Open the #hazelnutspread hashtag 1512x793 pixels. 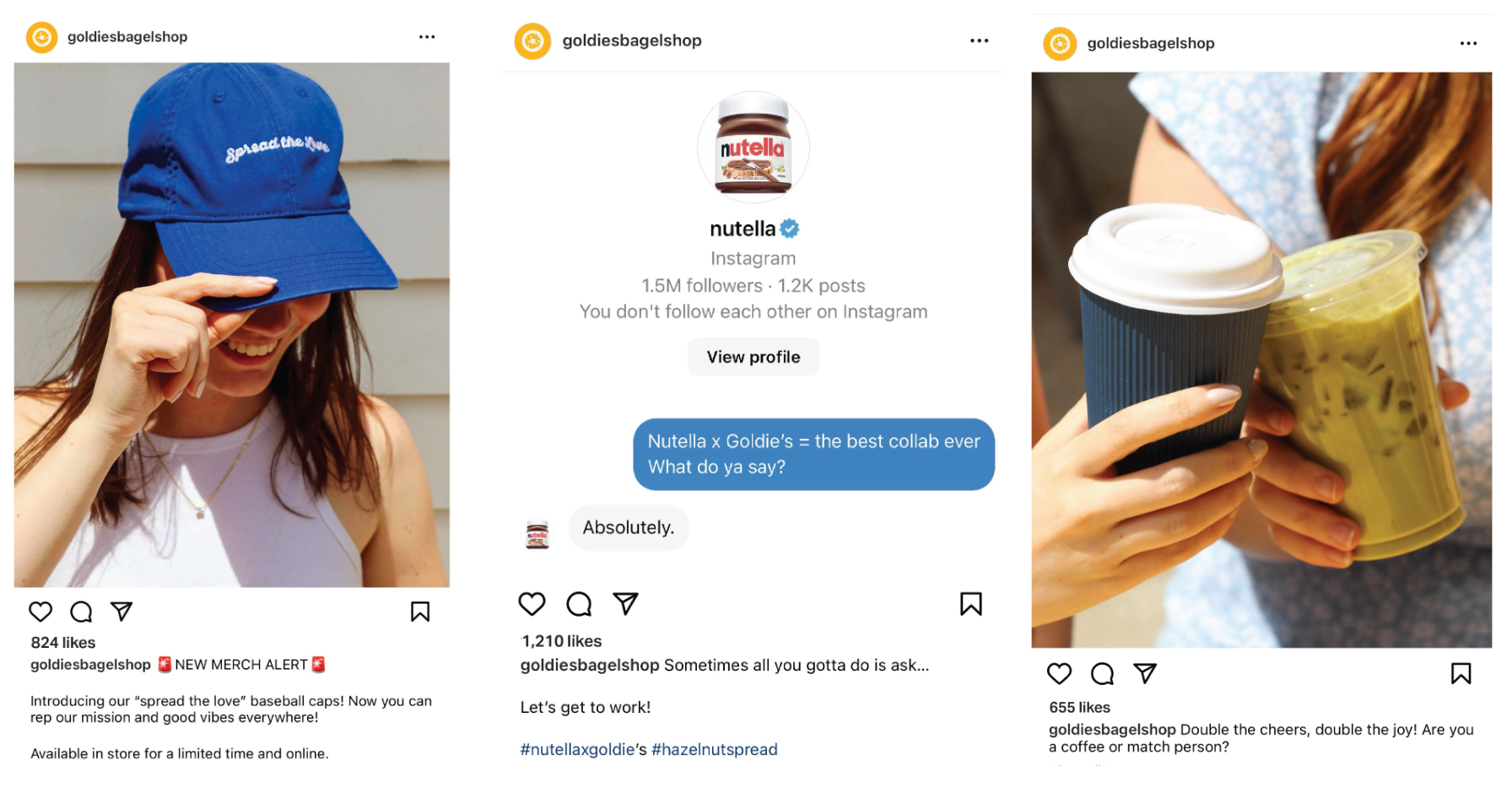(x=715, y=749)
